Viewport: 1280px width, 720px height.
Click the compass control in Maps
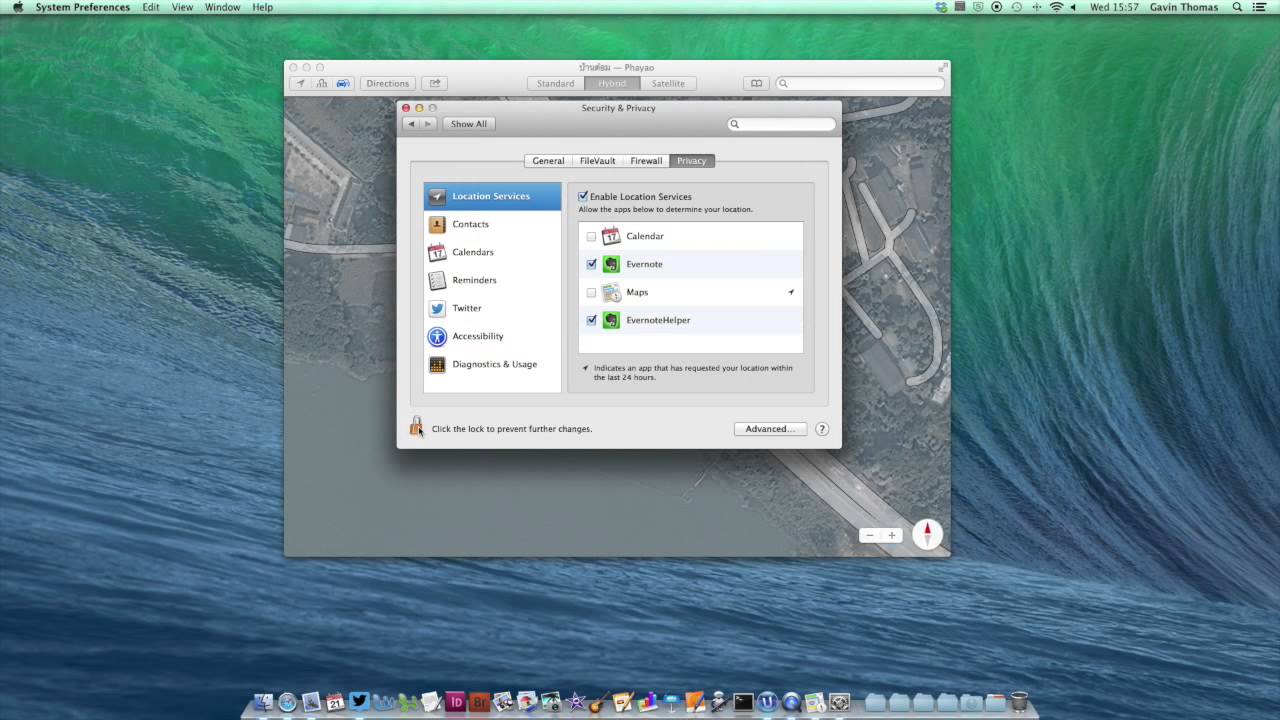coord(927,534)
